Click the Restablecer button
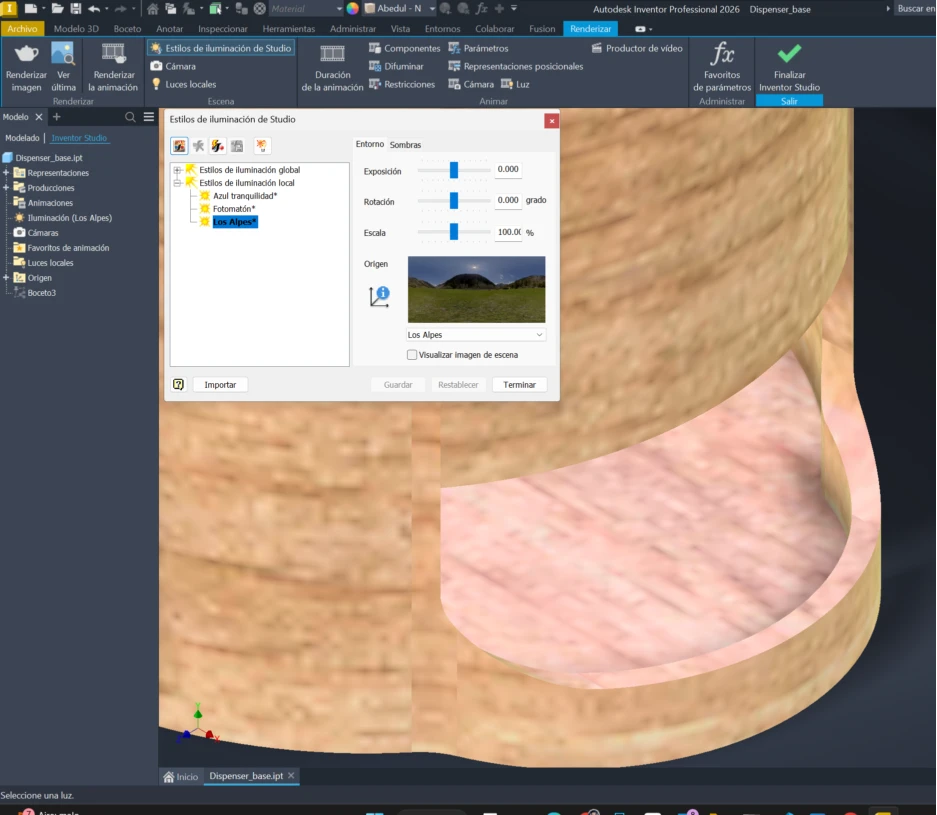 coord(458,385)
